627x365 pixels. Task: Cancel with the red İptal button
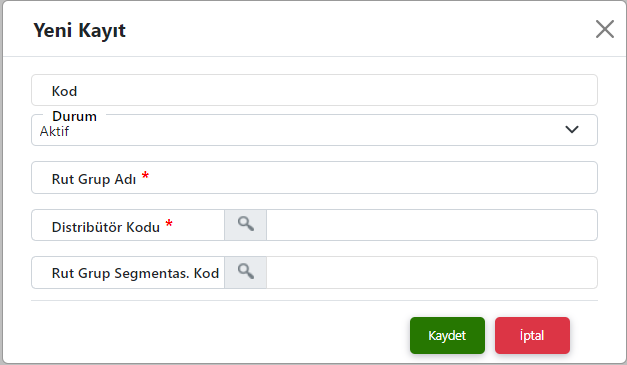(x=532, y=335)
